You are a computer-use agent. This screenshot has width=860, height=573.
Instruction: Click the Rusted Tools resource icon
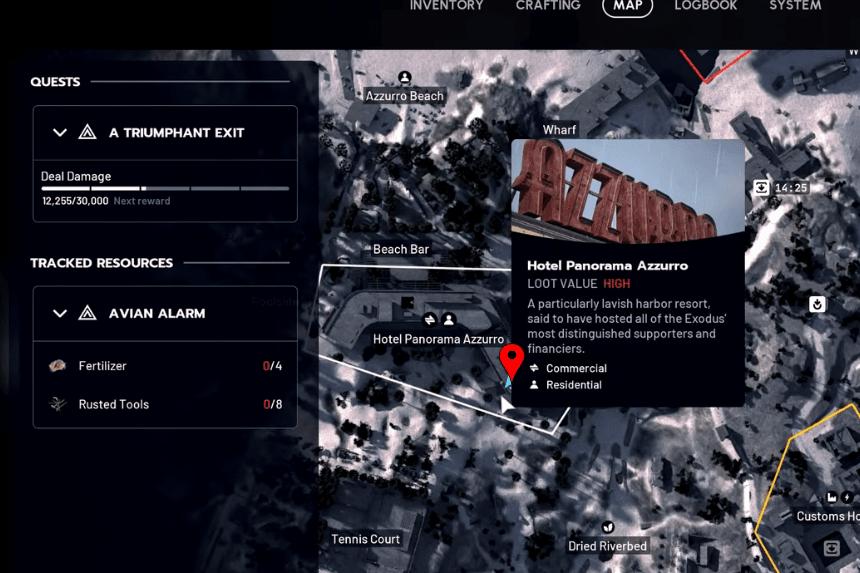point(58,404)
